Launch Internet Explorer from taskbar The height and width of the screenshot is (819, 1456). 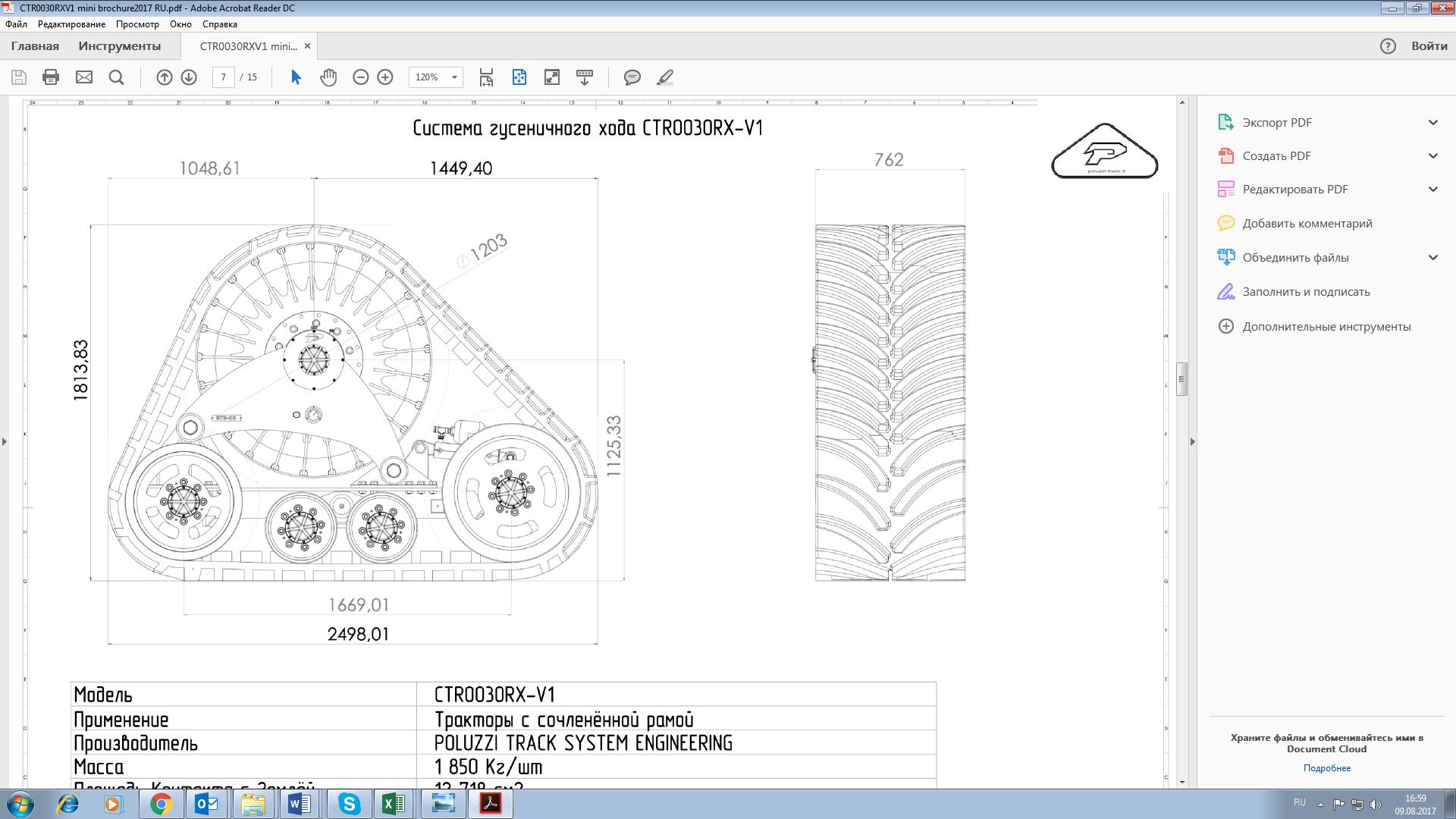click(67, 804)
